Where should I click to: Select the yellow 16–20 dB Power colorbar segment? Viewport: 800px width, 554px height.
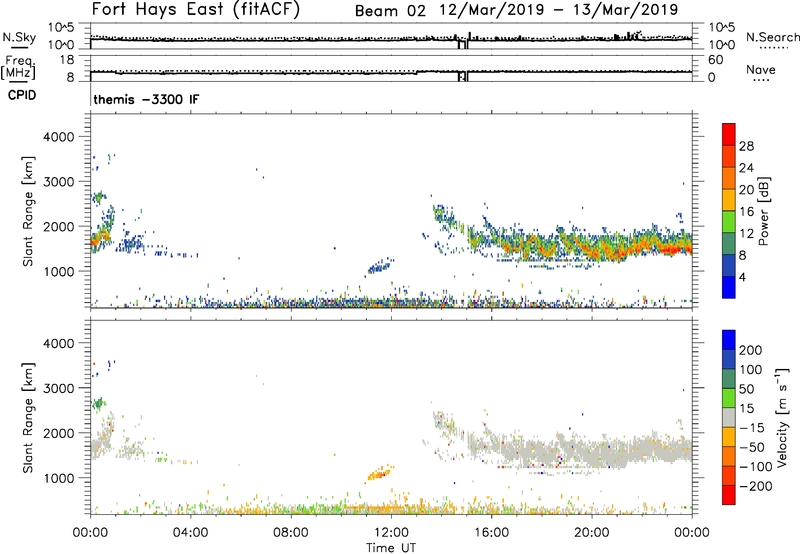coord(729,200)
